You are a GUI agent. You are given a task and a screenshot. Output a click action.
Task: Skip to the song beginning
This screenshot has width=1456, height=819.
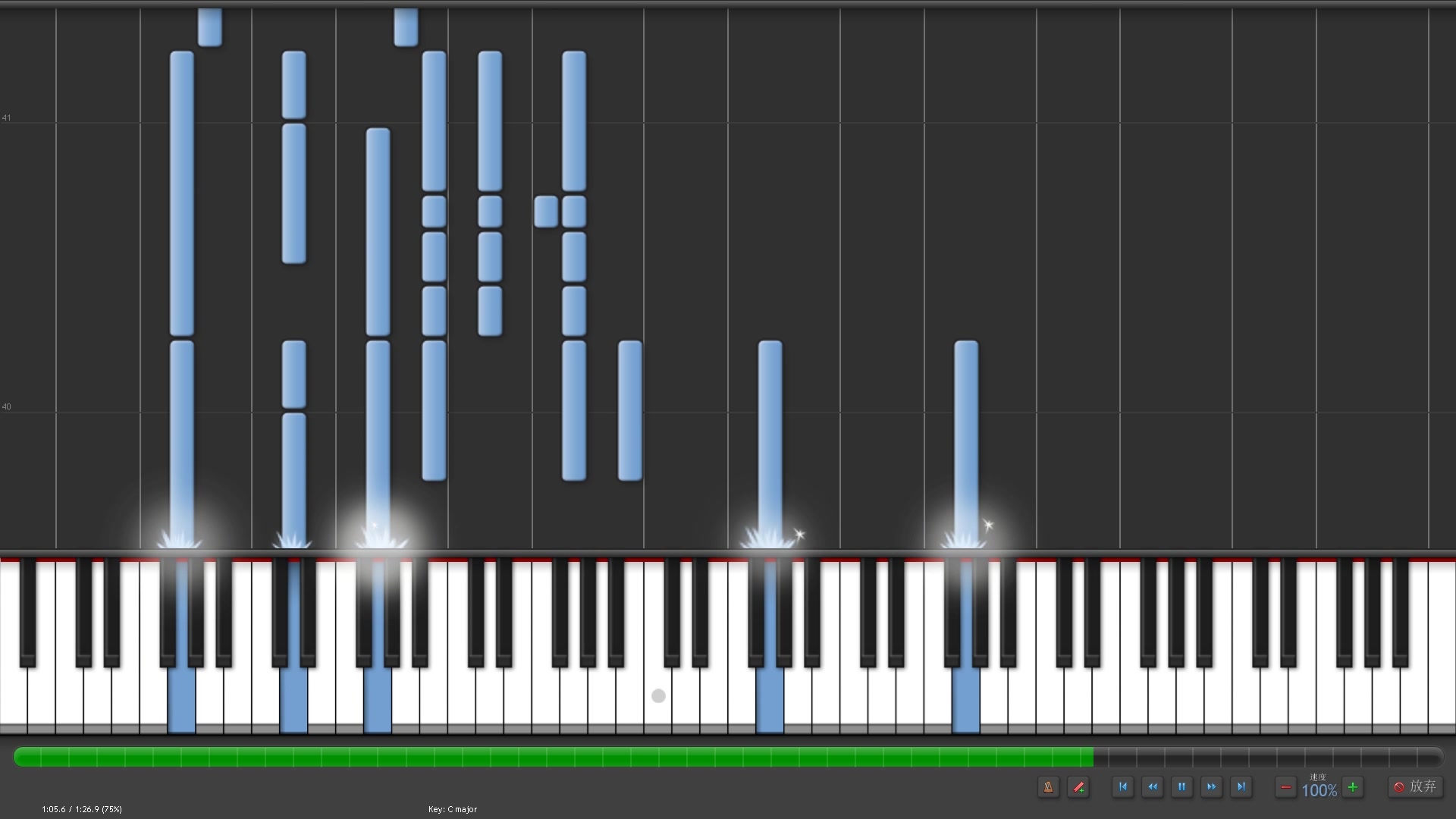(1123, 787)
